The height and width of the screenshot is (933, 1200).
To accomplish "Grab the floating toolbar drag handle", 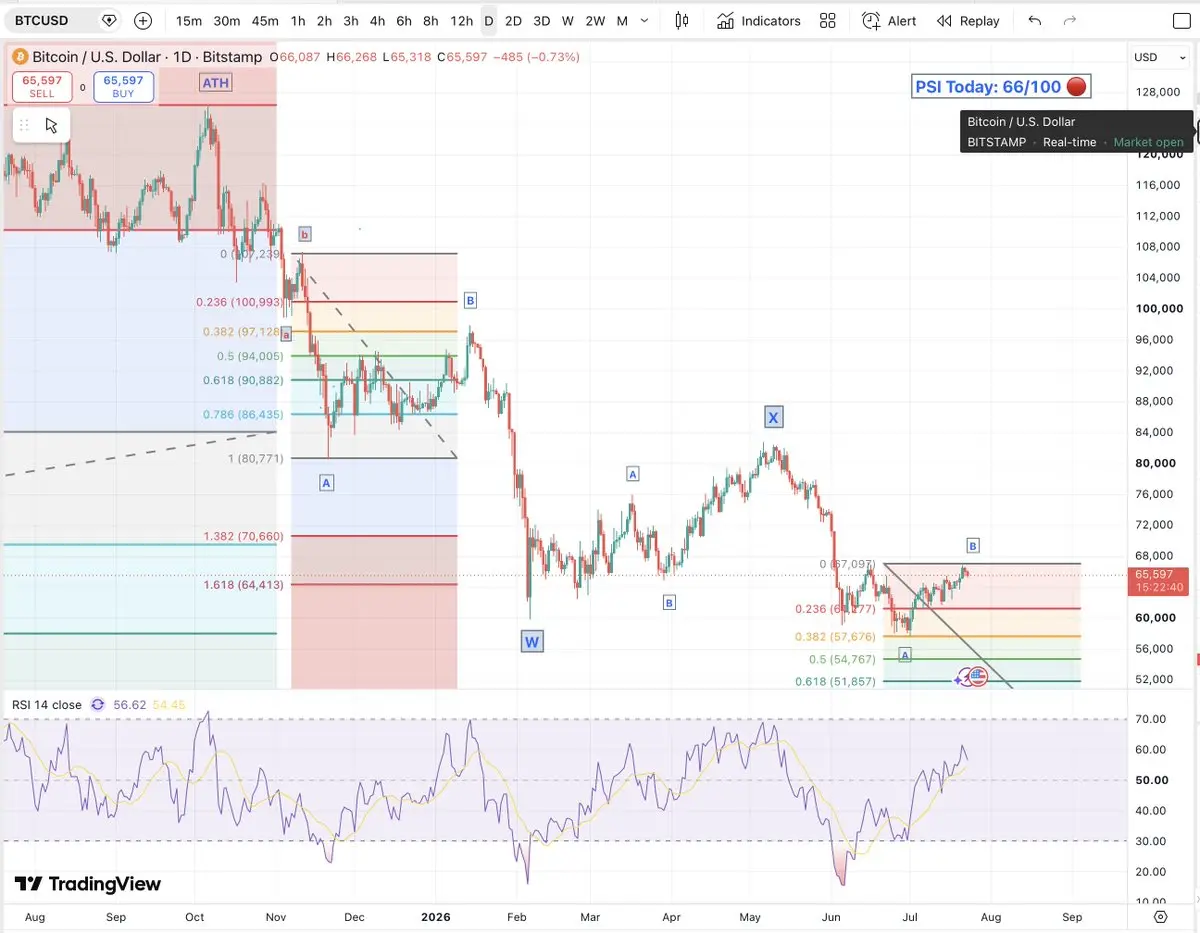I will pyautogui.click(x=24, y=125).
